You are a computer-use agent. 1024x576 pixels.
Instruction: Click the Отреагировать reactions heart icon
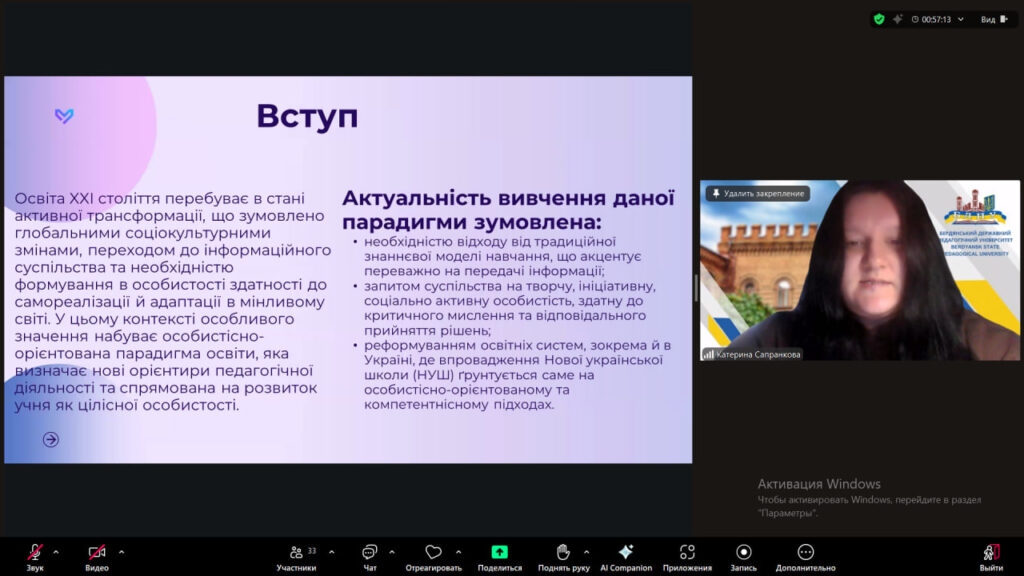click(433, 553)
